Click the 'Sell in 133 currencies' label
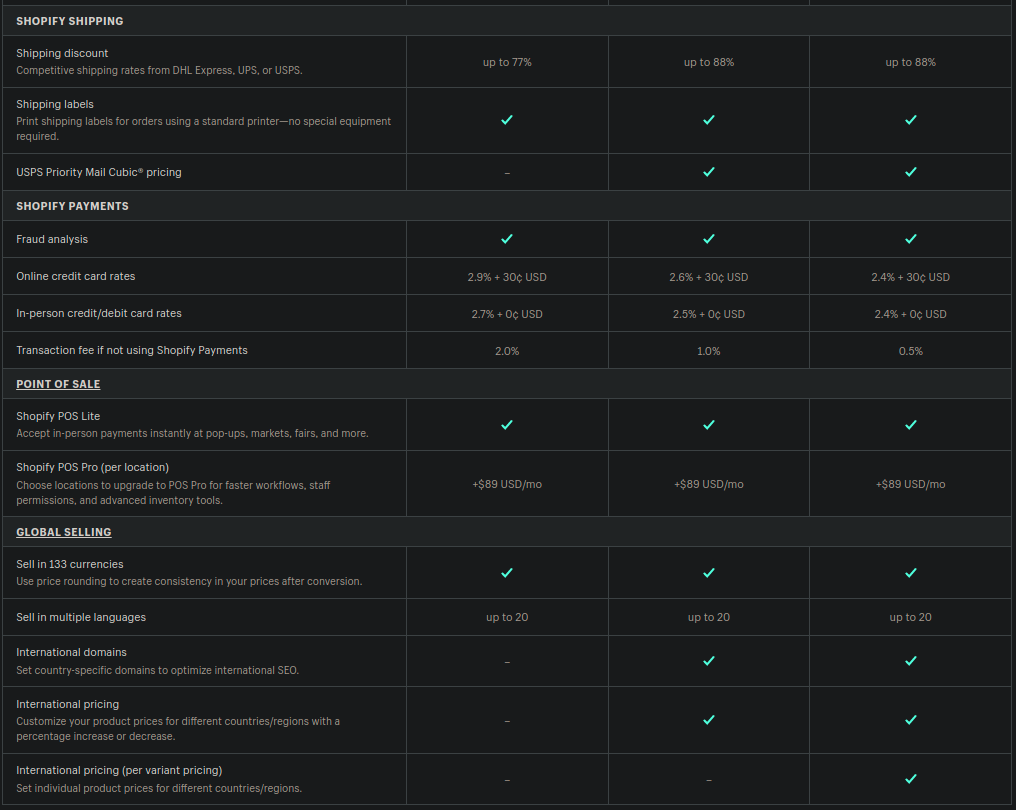Viewport: 1016px width, 810px height. pos(70,564)
